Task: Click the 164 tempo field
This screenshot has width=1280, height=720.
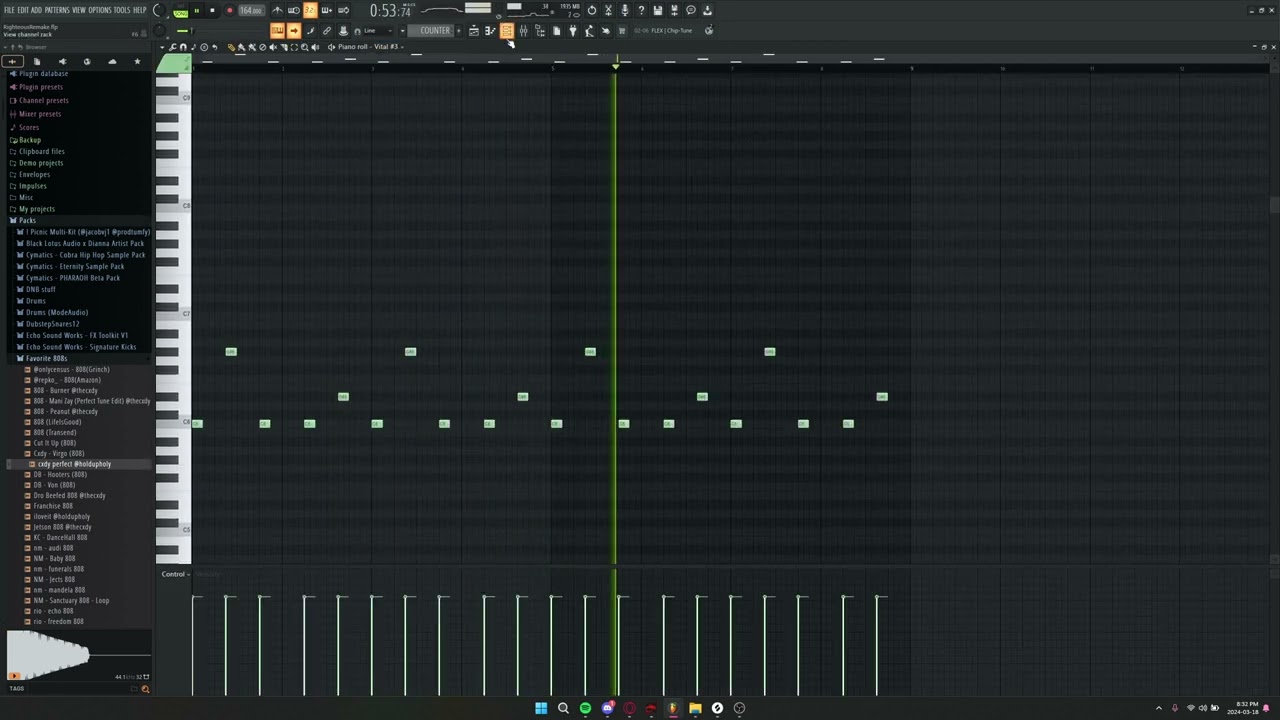Action: 251,10
